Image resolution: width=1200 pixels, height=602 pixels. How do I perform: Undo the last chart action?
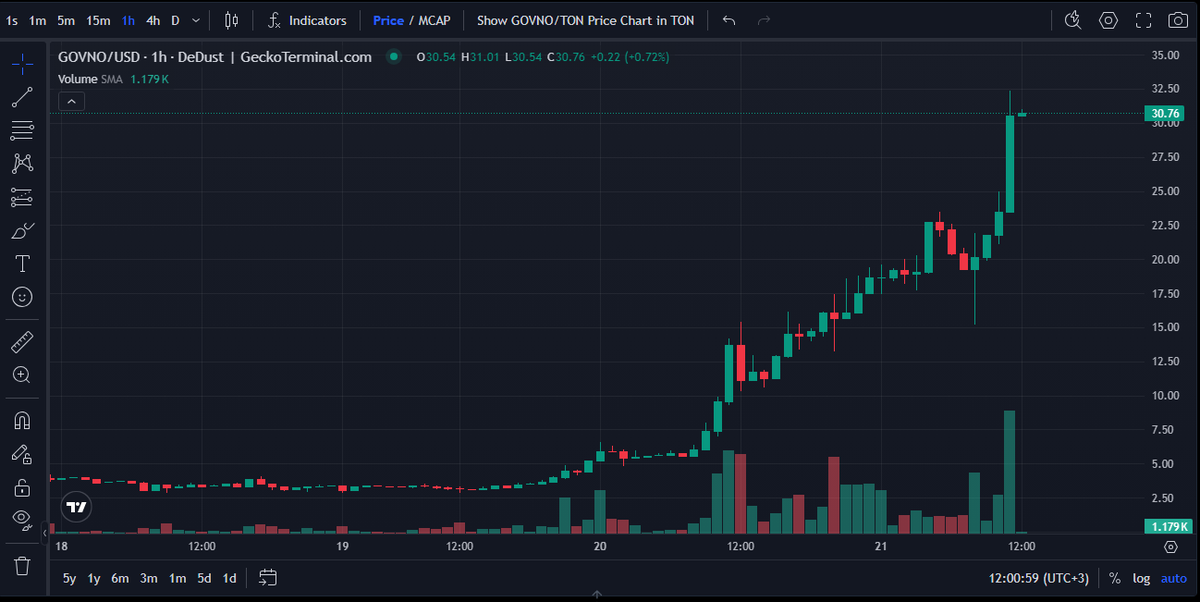pyautogui.click(x=729, y=20)
